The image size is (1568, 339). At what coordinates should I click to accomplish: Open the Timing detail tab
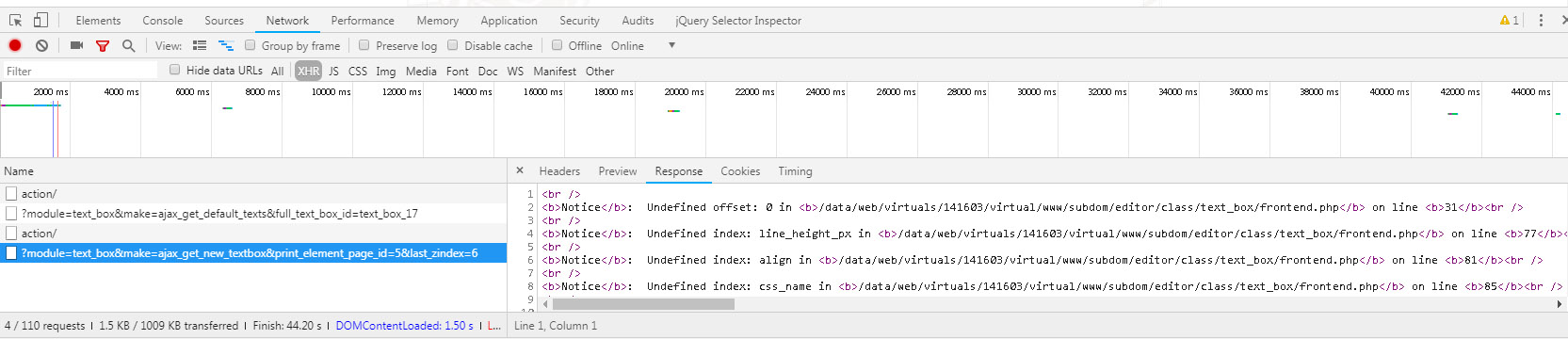pos(795,170)
